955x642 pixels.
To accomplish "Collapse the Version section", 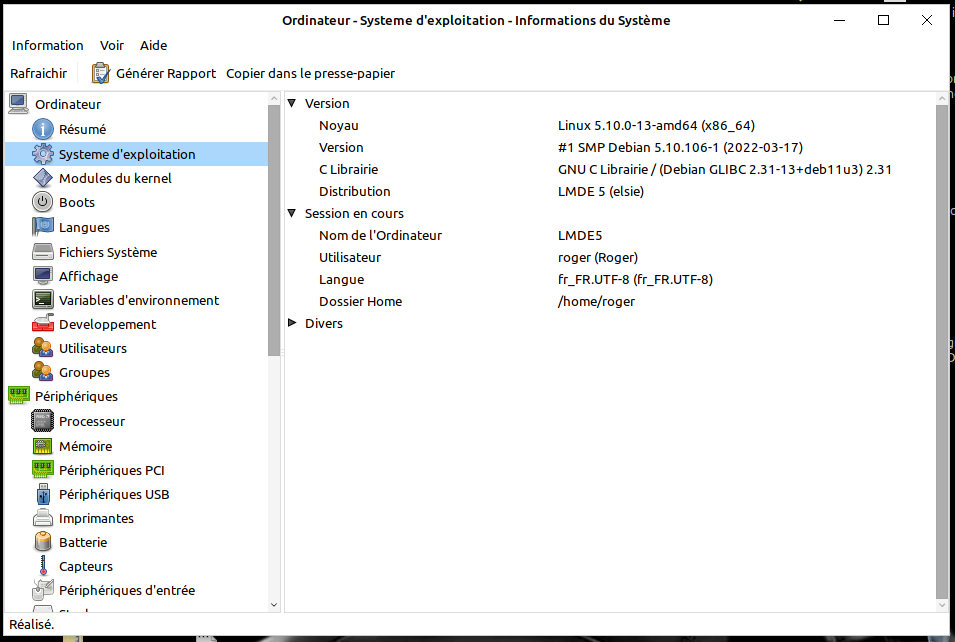I will point(293,103).
